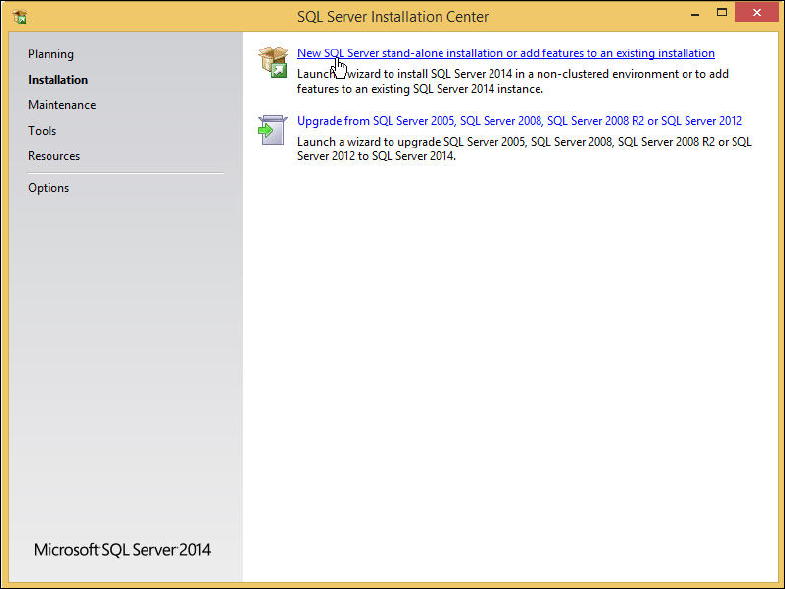The width and height of the screenshot is (785, 589).
Task: Click Upgrade from SQL Server 2005 link
Action: tap(519, 121)
